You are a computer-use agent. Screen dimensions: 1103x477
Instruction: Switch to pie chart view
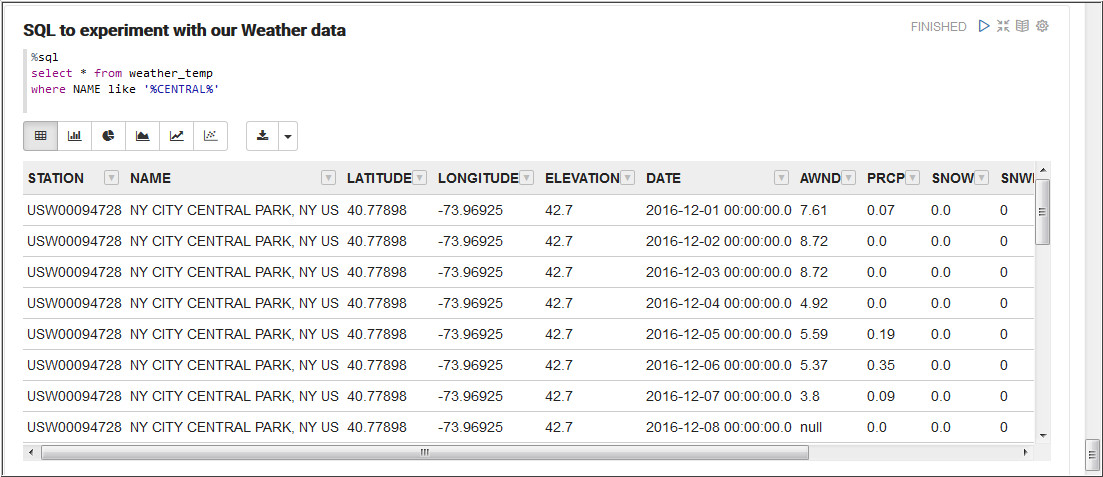click(x=108, y=136)
